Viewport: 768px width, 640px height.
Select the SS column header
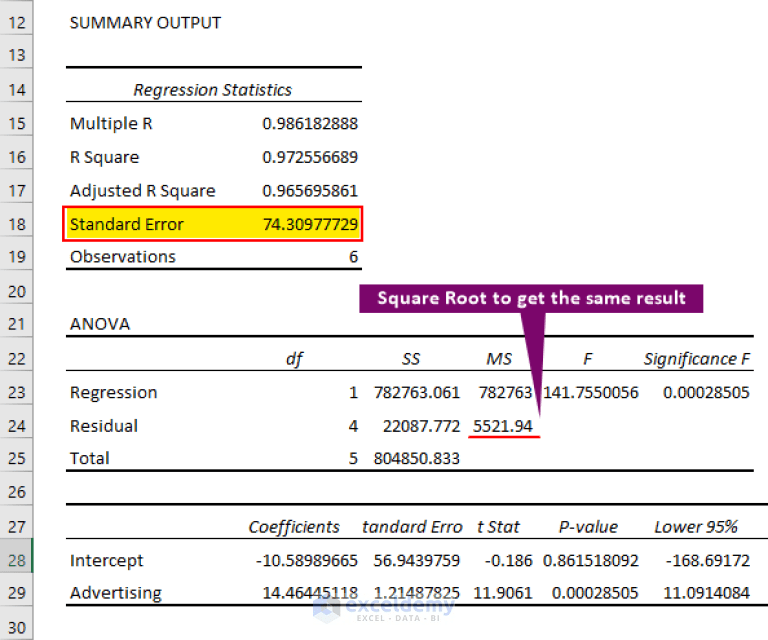pos(411,359)
